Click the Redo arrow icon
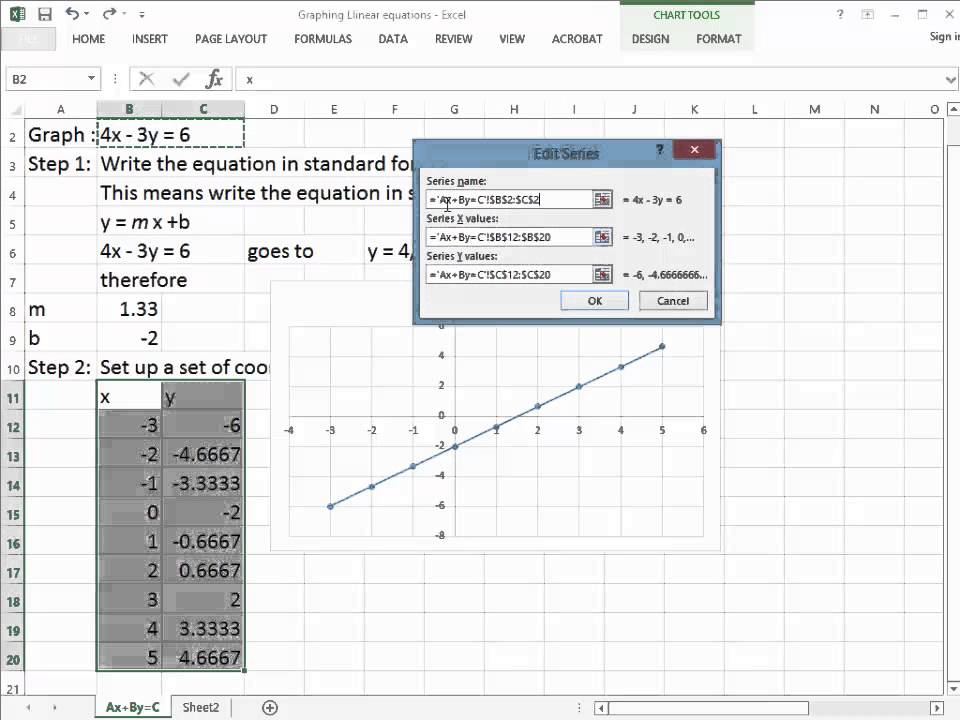The height and width of the screenshot is (720, 960). [110, 13]
